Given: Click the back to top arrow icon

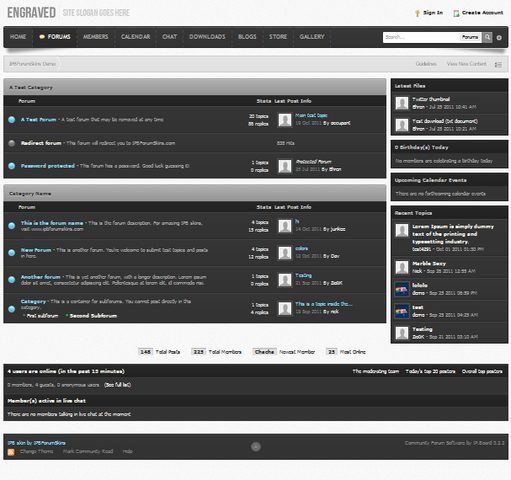Looking at the screenshot, I should pyautogui.click(x=256, y=447).
